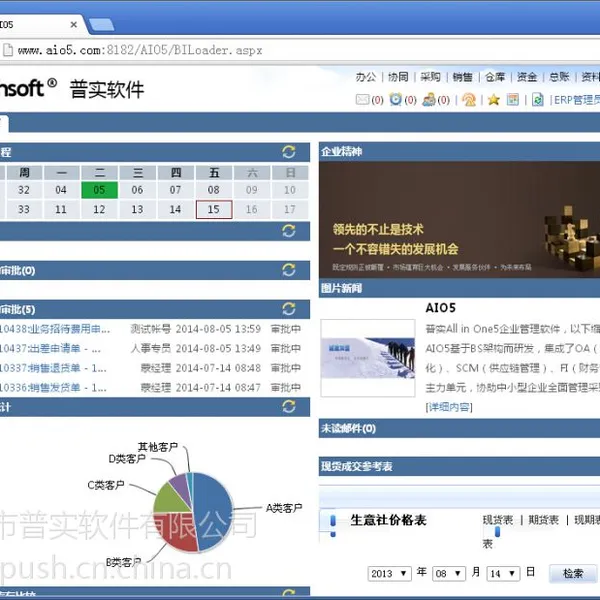
Task: Select green highlighted date 05 in calendar
Action: (99, 190)
